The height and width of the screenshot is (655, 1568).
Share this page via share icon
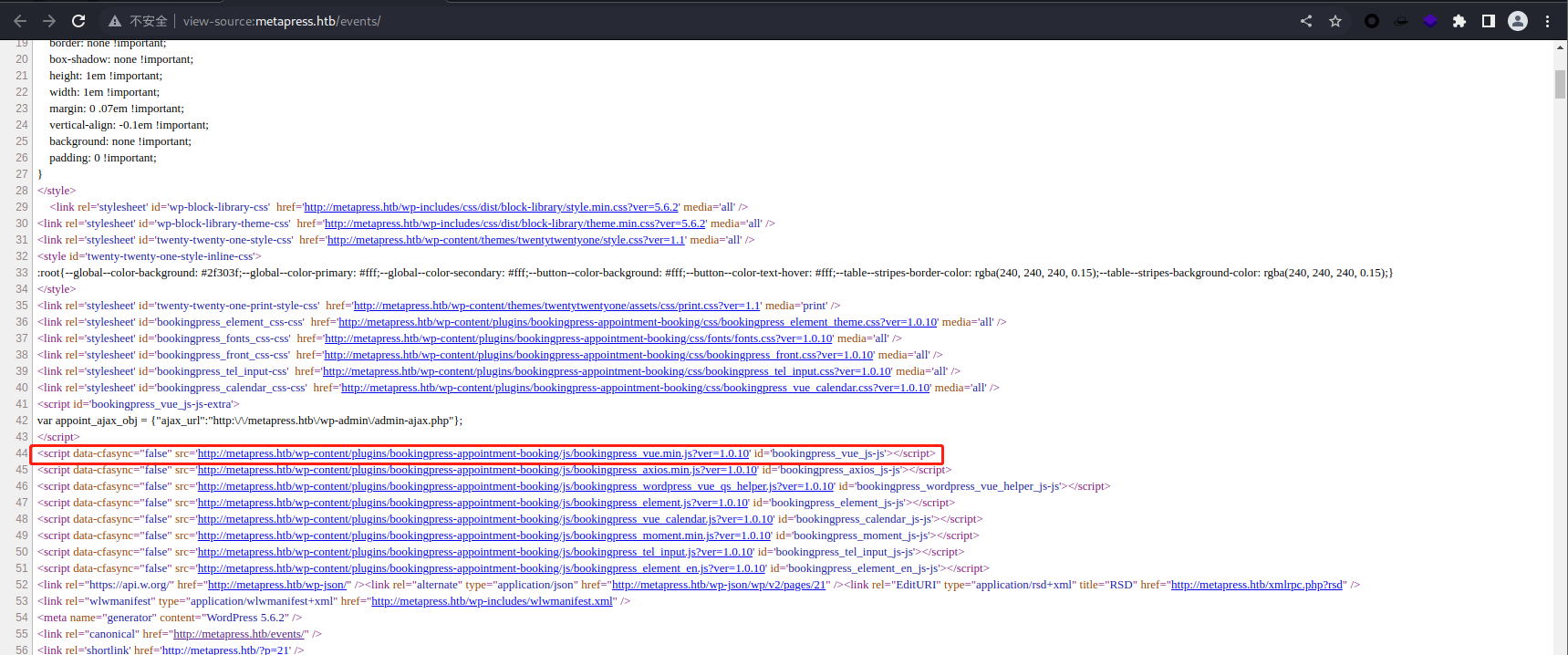point(1306,21)
